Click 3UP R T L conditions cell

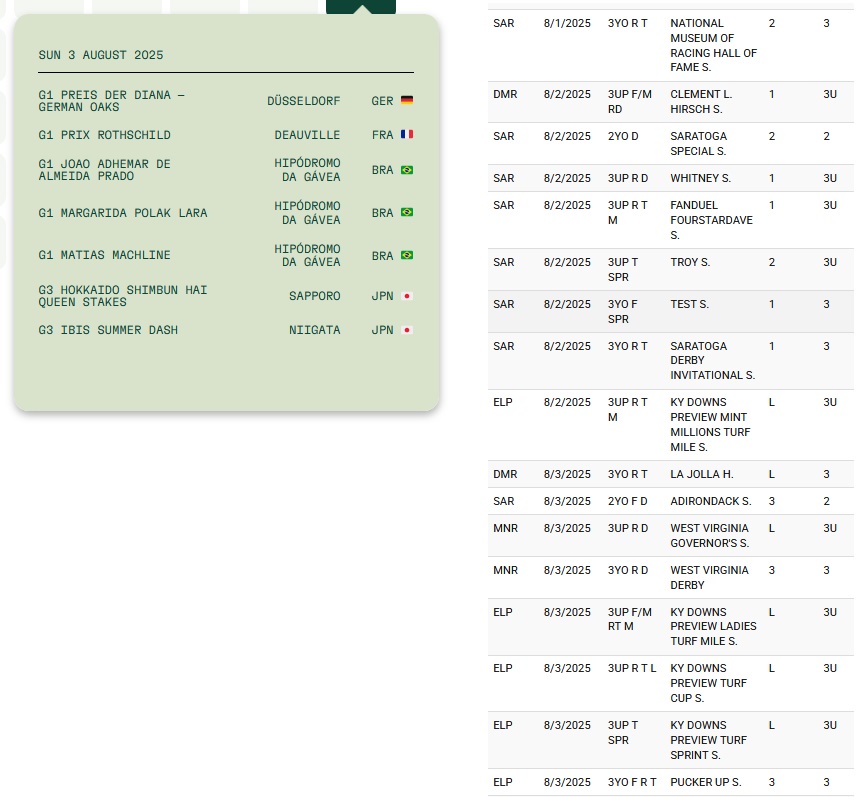tap(632, 668)
